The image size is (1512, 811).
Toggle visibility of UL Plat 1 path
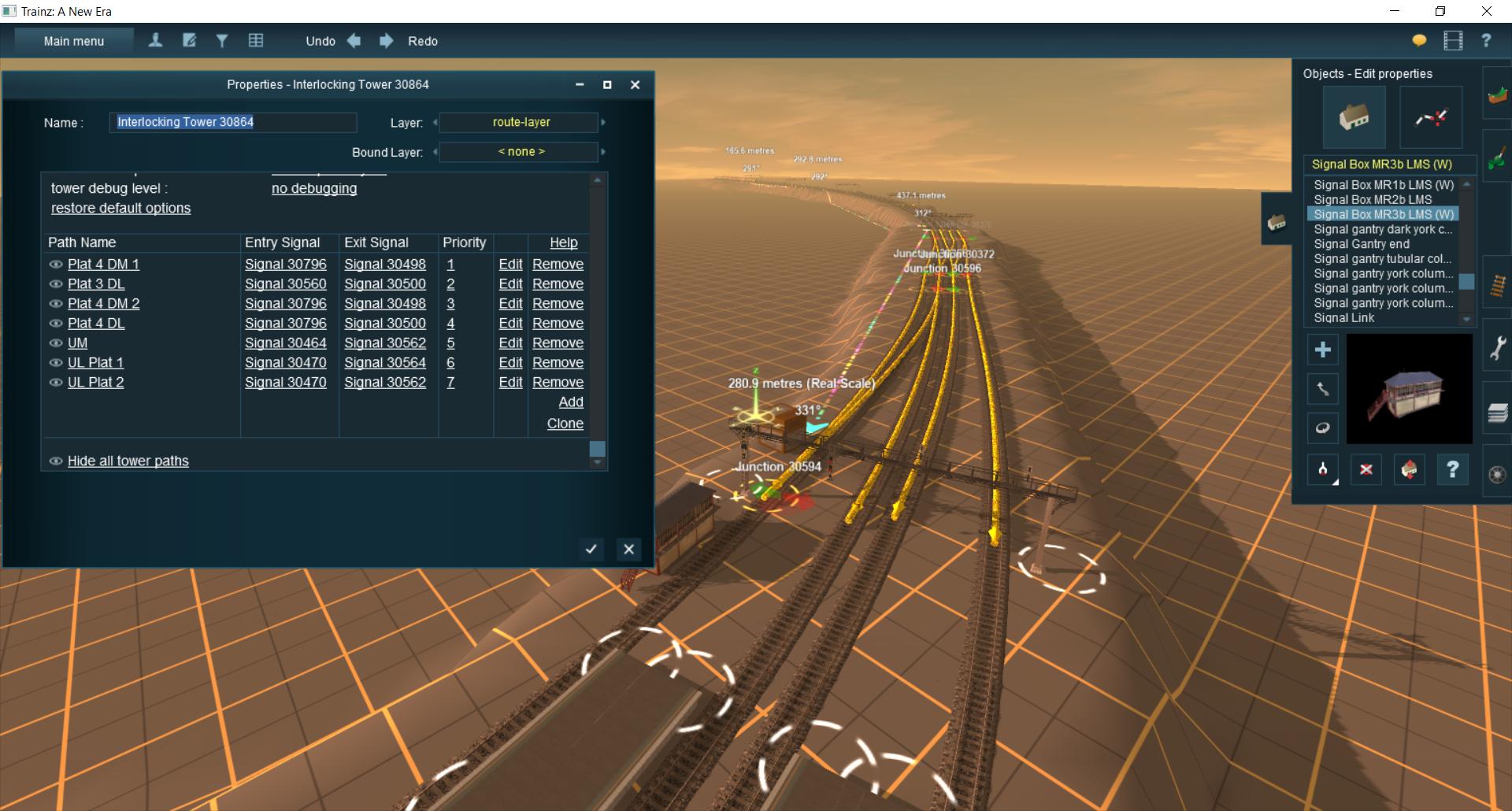56,363
